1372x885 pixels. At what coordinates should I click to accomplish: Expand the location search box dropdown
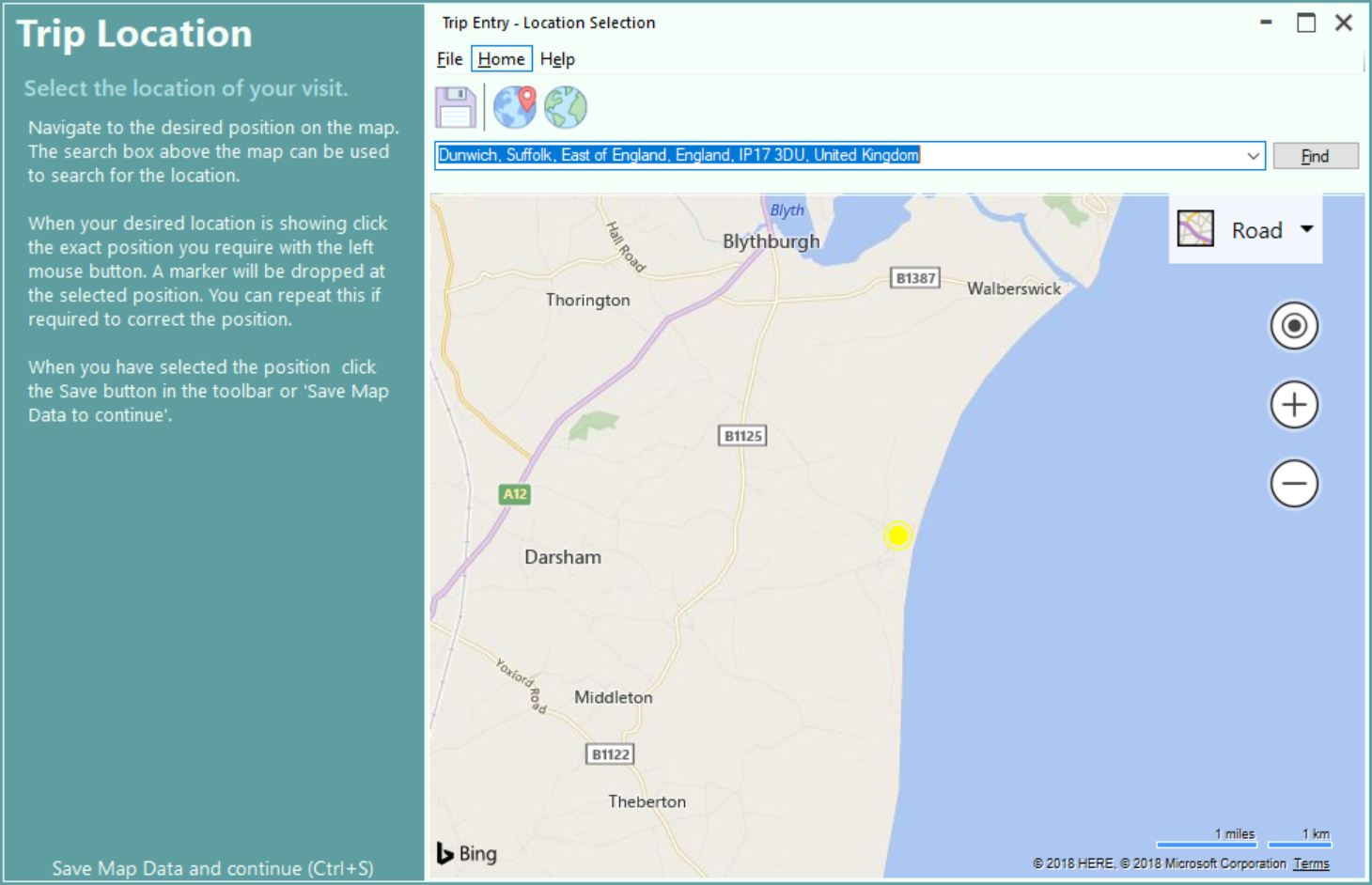(x=1253, y=156)
